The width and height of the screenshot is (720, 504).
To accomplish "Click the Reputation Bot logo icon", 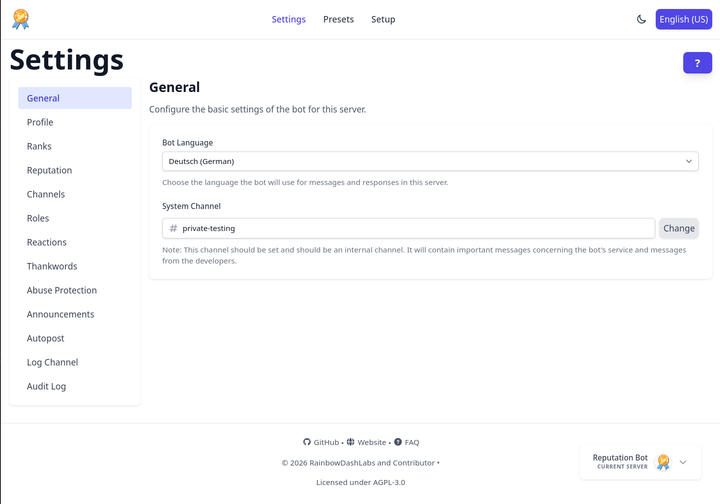I will tap(20, 19).
